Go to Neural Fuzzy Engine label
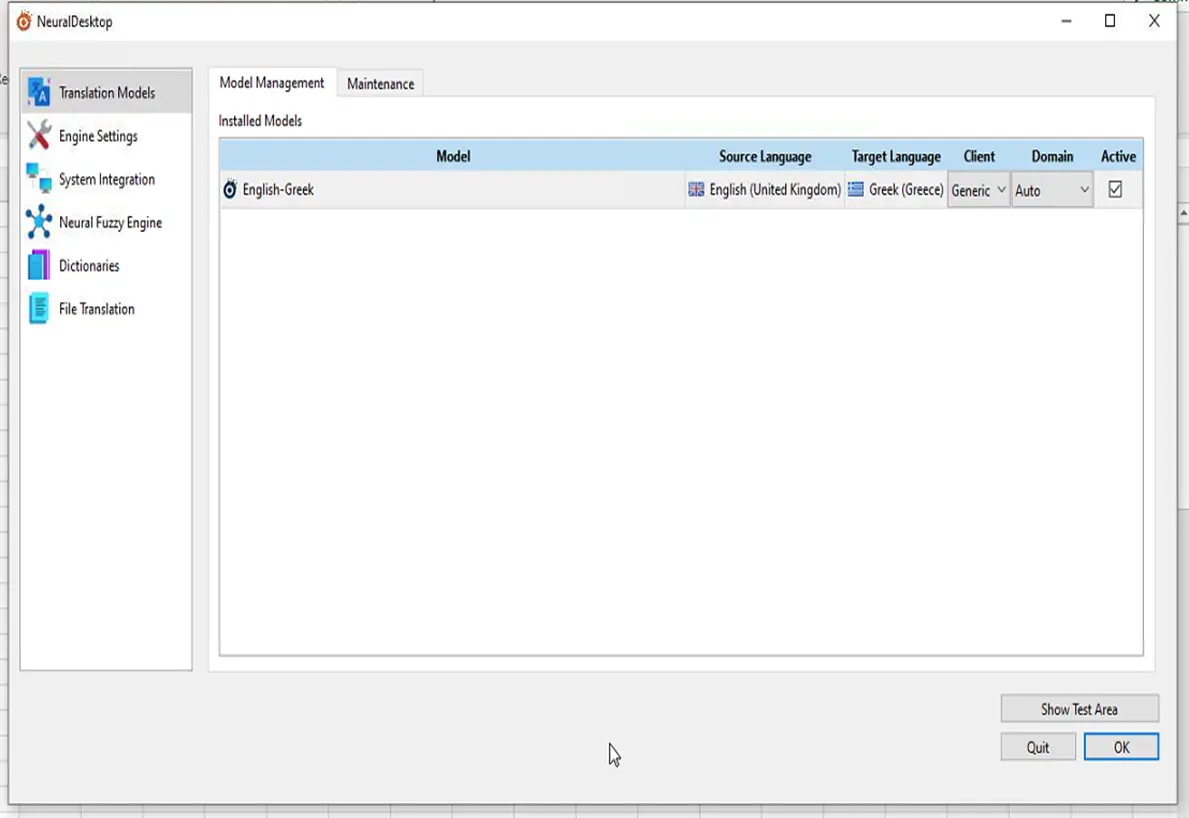This screenshot has width=1189, height=818. point(111,223)
